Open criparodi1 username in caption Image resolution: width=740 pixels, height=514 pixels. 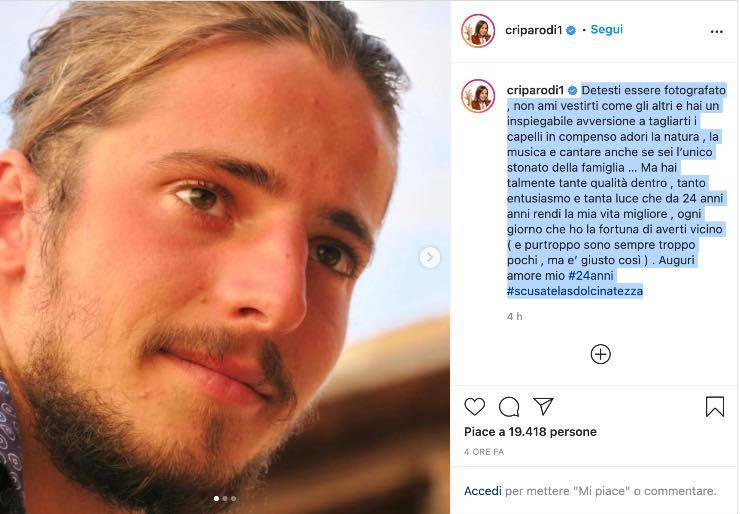[535, 90]
